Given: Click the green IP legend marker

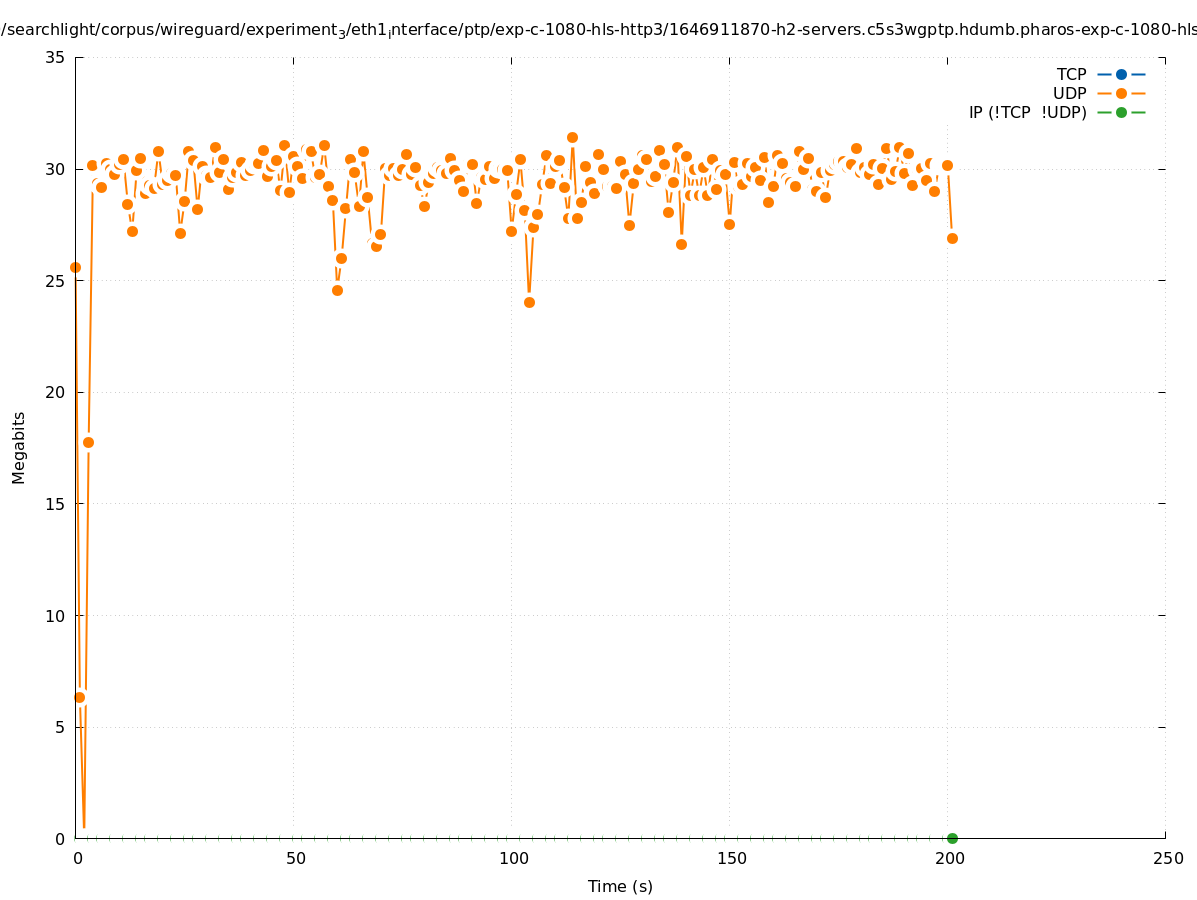Looking at the screenshot, I should [x=1121, y=112].
